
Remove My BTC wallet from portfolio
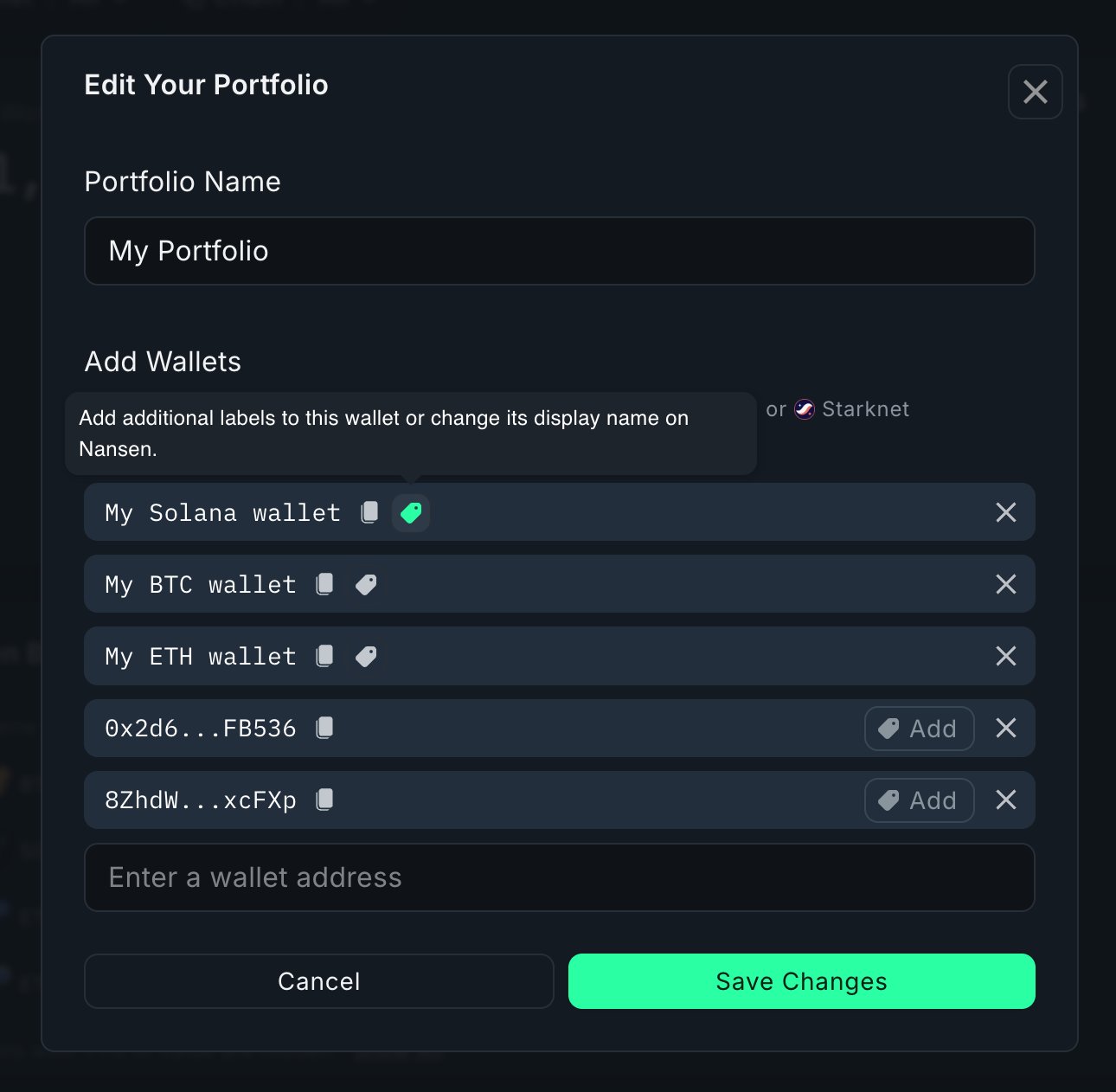pyautogui.click(x=1005, y=584)
